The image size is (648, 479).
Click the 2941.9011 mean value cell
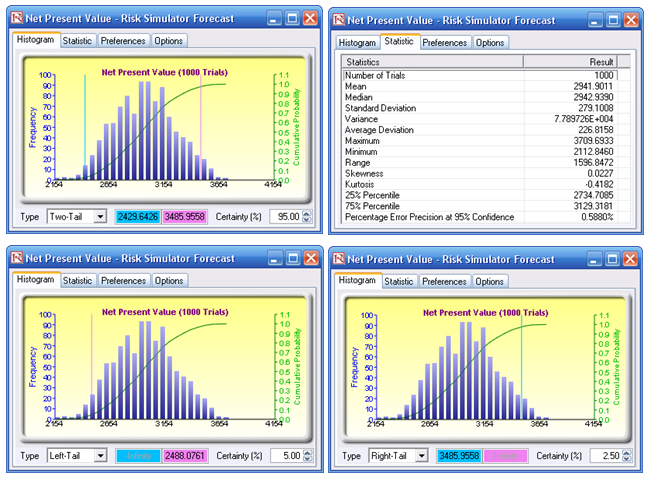(x=593, y=86)
